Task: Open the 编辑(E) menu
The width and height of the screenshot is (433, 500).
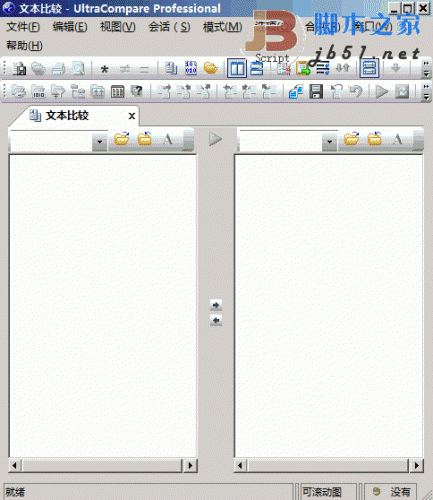Action: coord(70,27)
